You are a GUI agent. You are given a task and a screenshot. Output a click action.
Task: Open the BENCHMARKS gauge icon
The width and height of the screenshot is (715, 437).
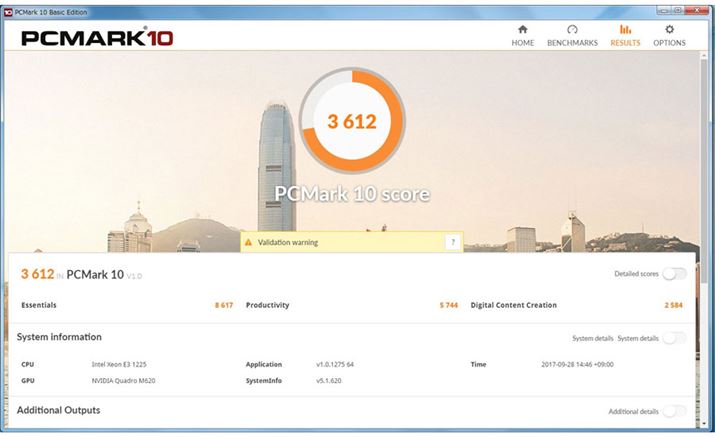pos(572,30)
